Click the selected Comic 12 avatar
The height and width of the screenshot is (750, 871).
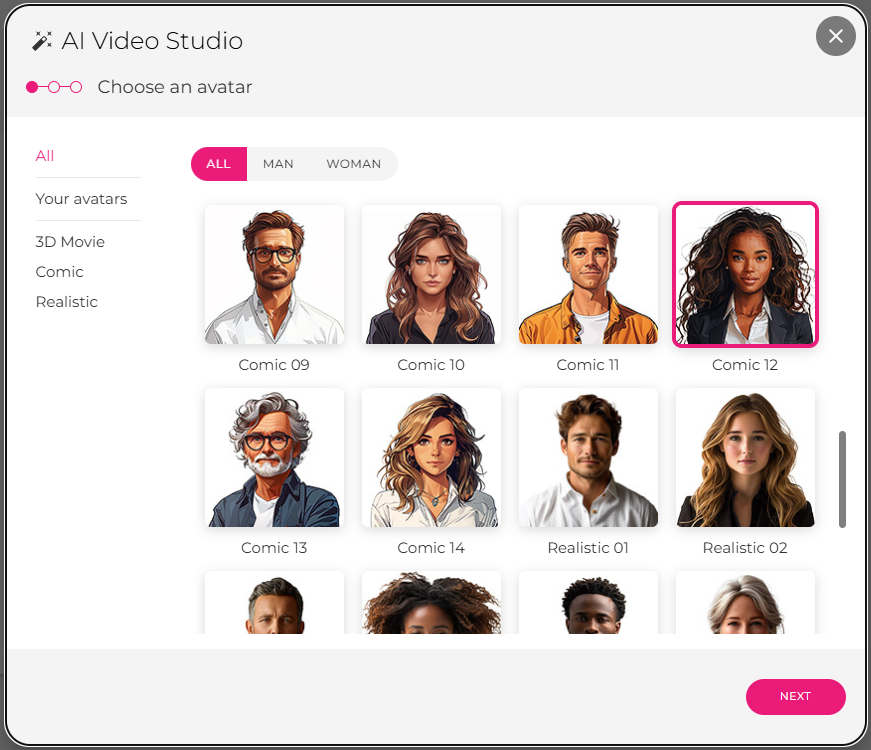745,275
